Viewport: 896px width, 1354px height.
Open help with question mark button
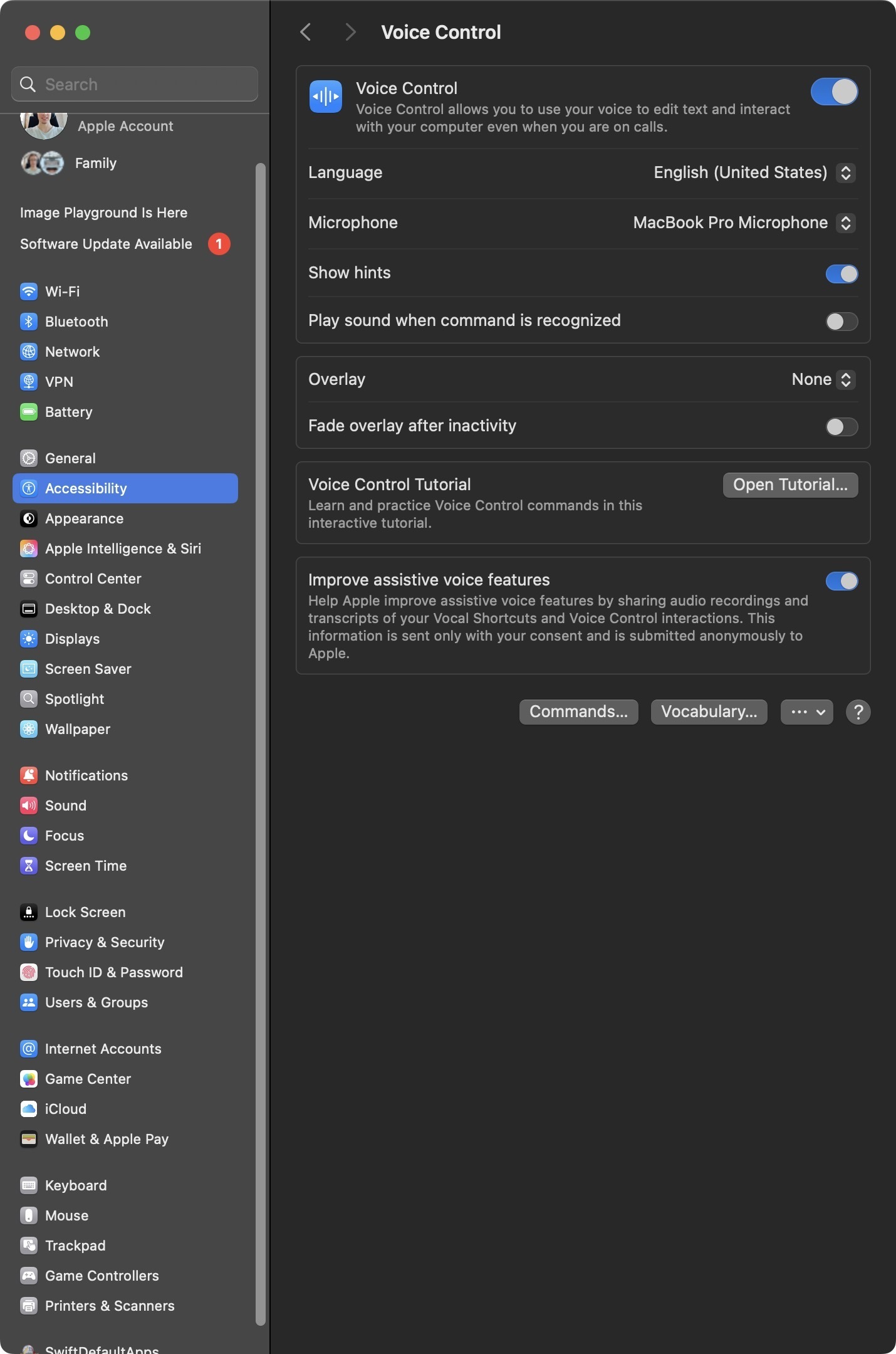pos(858,712)
